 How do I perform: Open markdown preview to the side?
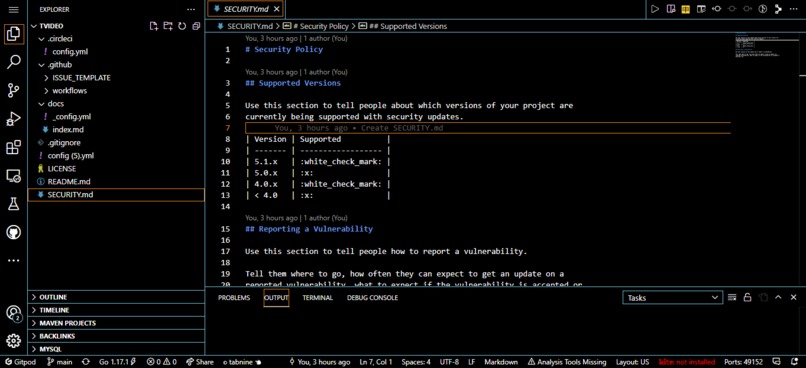tap(670, 9)
